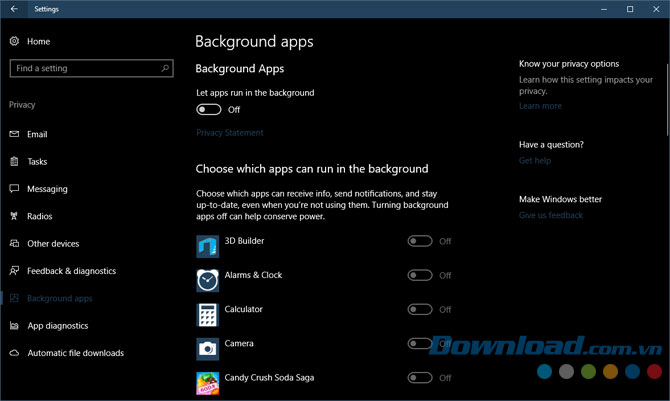
Task: Open Automatic file downloads section
Action: tap(76, 353)
